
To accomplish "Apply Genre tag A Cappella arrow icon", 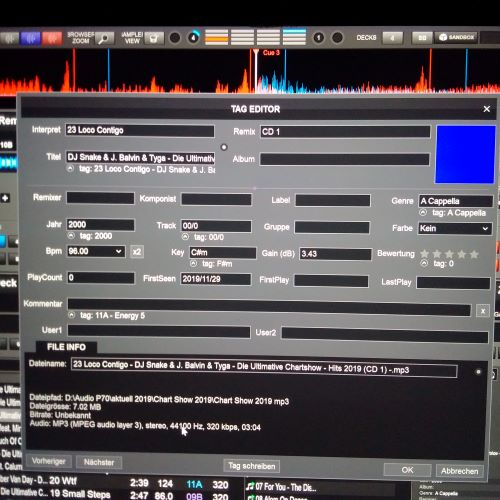I will click(423, 212).
